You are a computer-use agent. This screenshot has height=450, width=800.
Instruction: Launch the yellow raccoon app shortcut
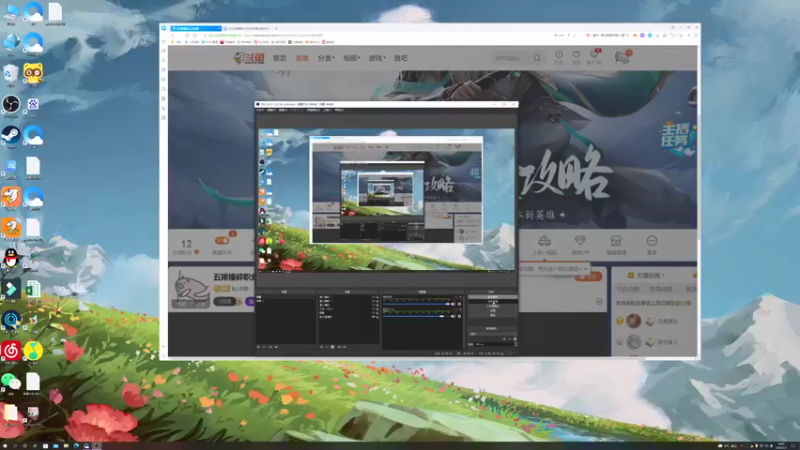33,74
